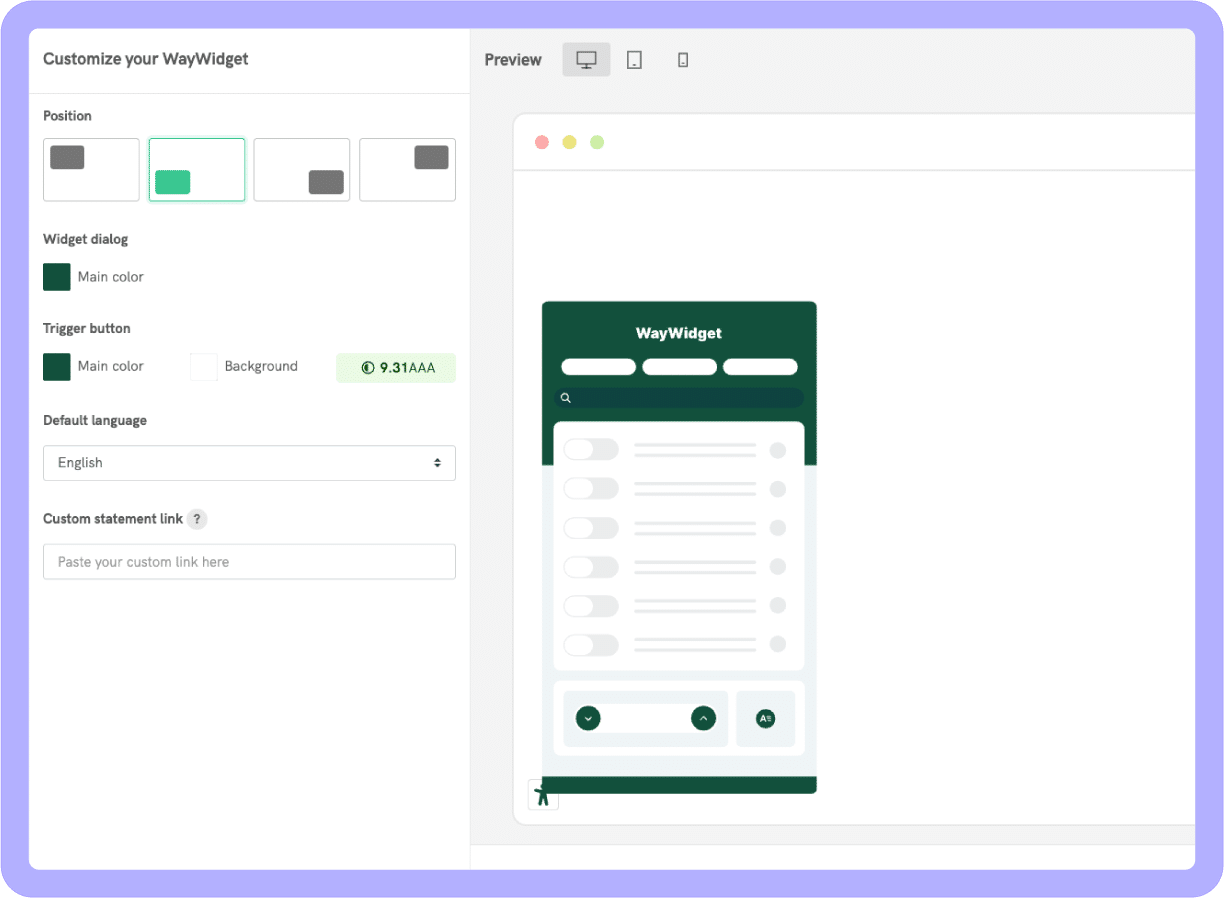Open Widget dialog main color swatch
Viewport: 1224px width, 898px height.
(x=57, y=277)
